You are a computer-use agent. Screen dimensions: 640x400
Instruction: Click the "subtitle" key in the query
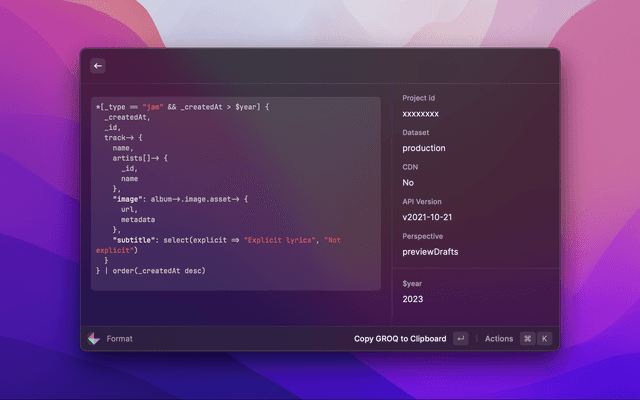132,240
